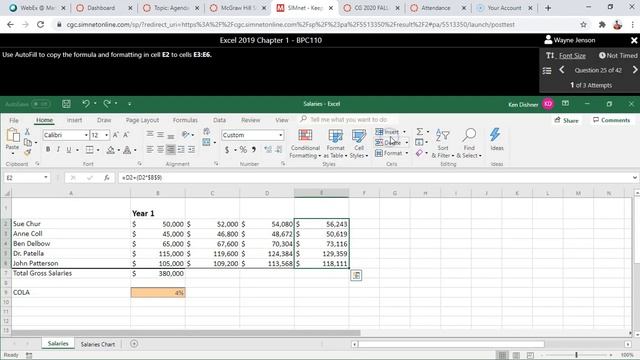This screenshot has width=640, height=360.
Task: Open the Font Color dropdown arrow
Action: [135, 150]
